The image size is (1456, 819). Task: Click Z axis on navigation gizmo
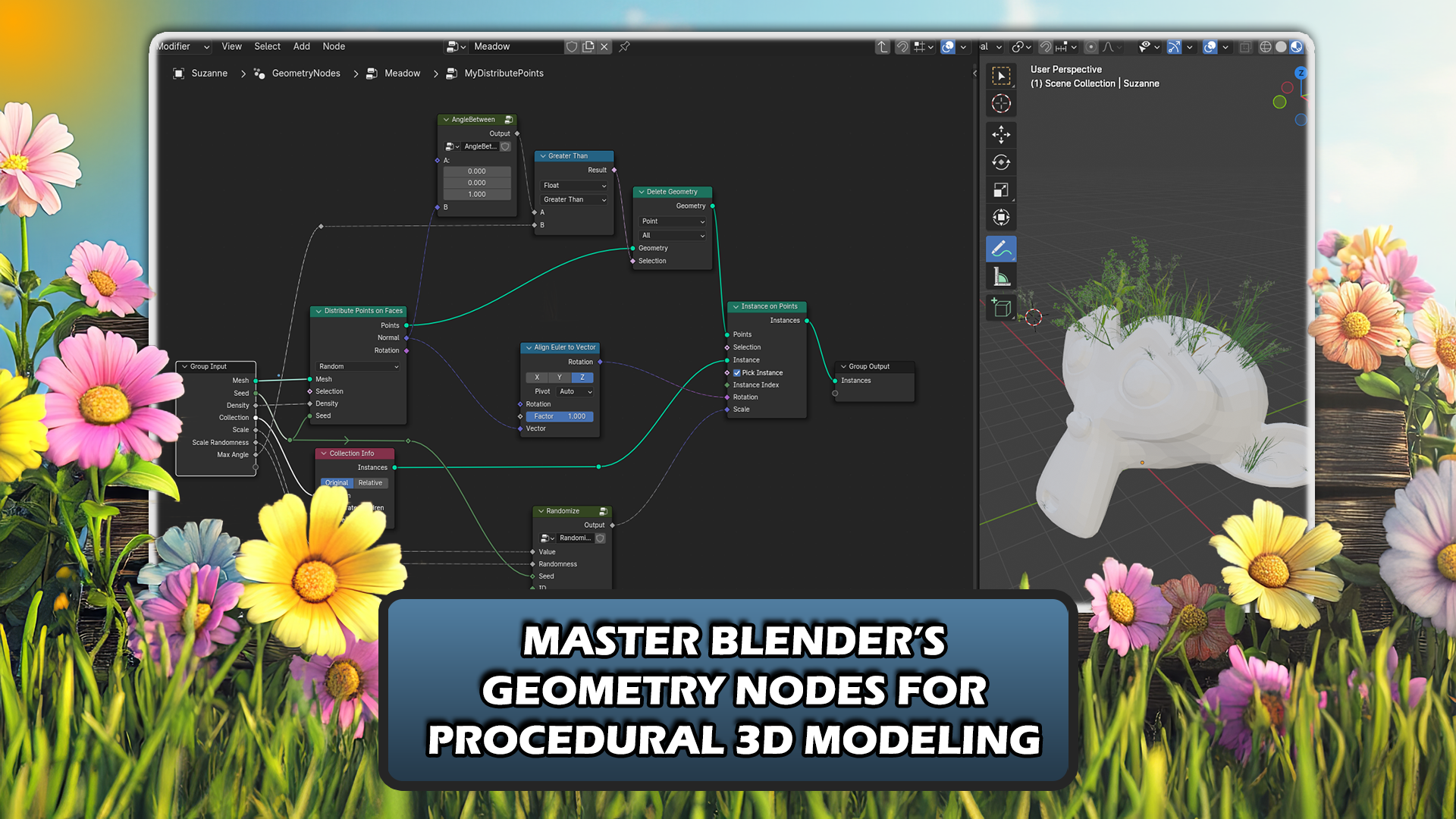click(1301, 73)
